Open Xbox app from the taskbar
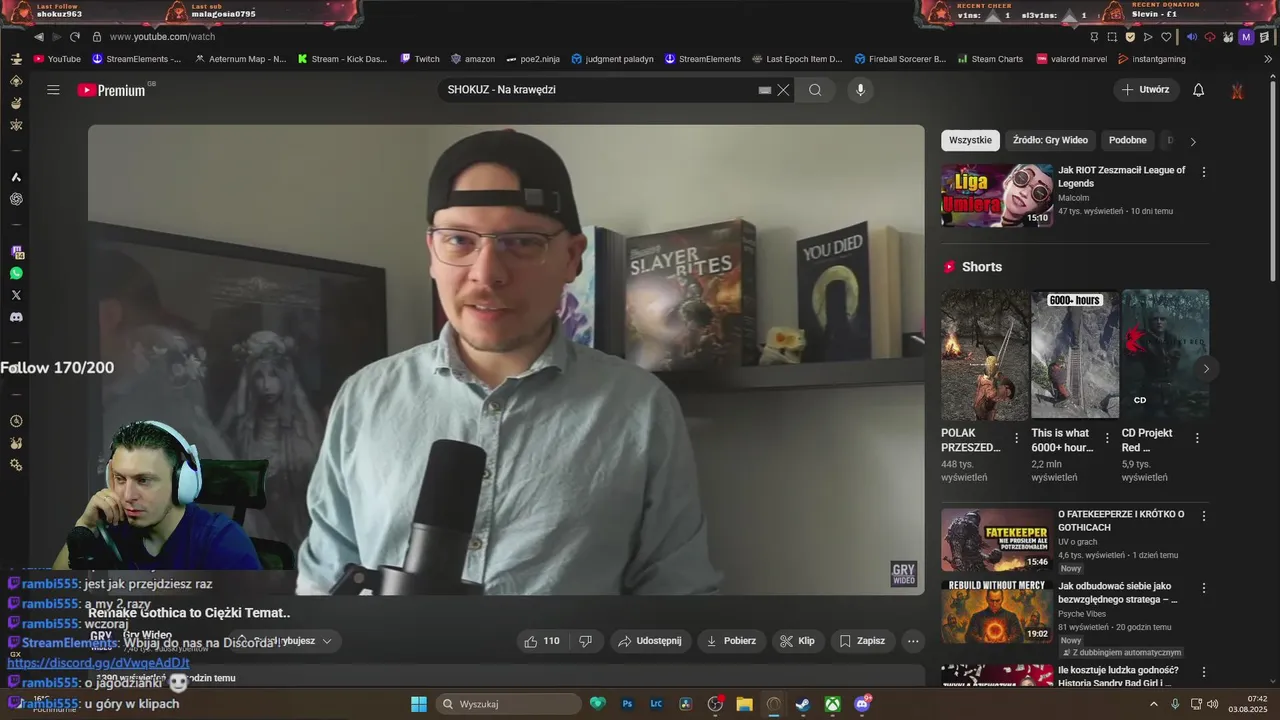The image size is (1280, 720). pos(832,704)
